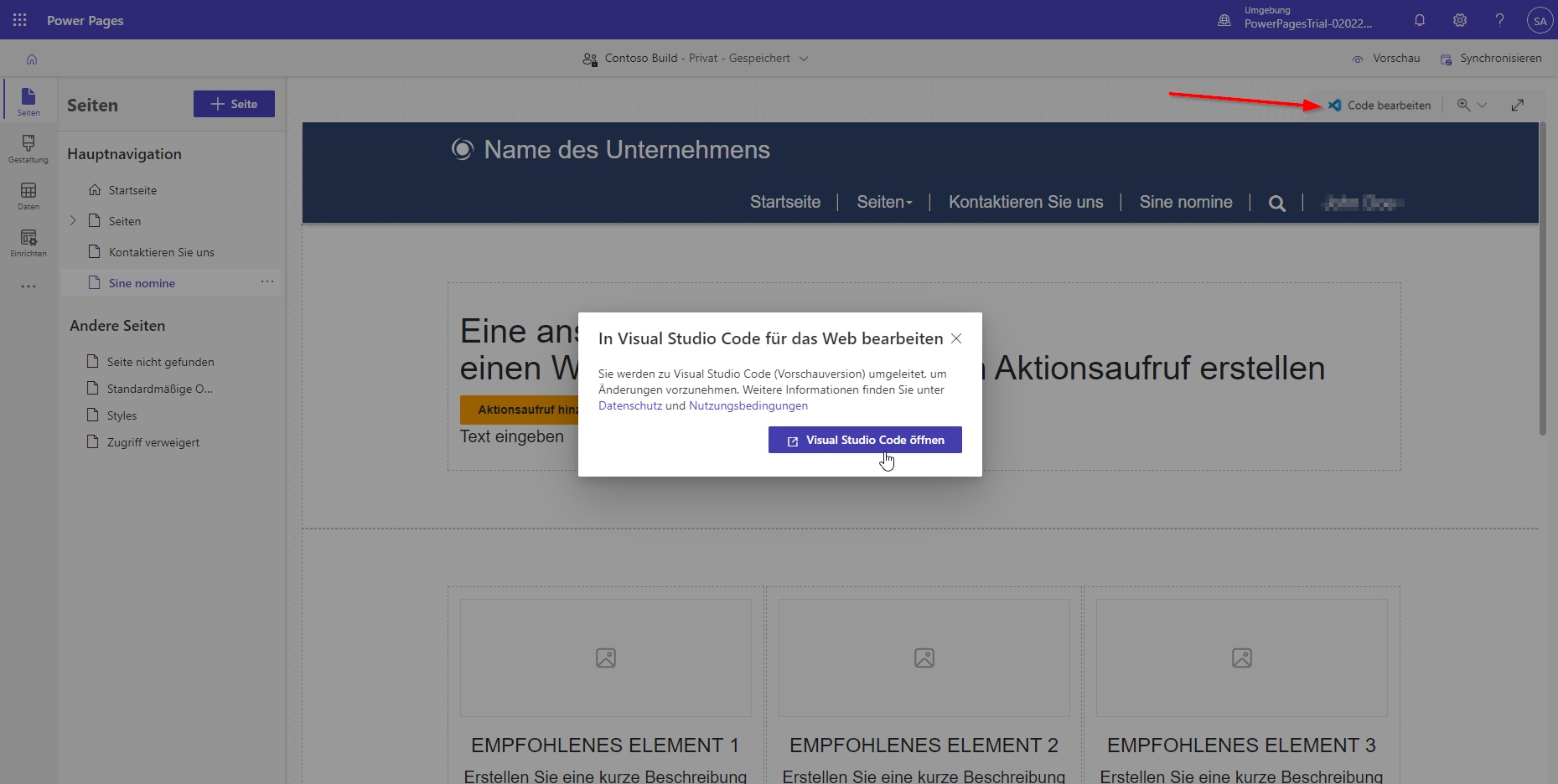Click Startseite in the site navigation bar

click(785, 202)
